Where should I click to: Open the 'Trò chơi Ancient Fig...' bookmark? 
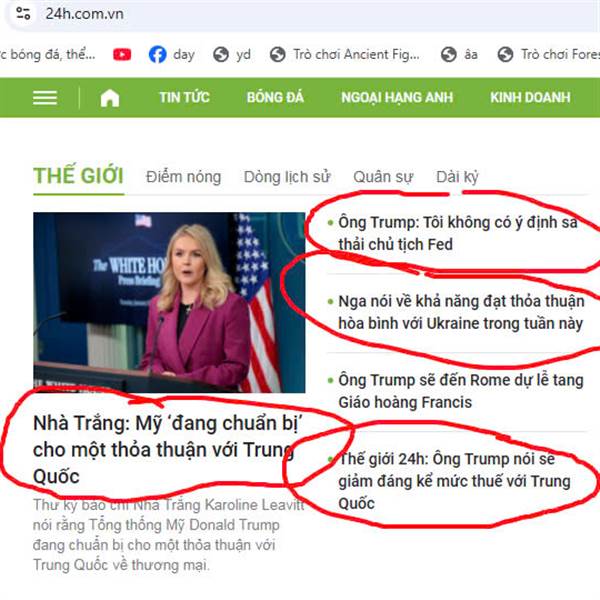[345, 54]
